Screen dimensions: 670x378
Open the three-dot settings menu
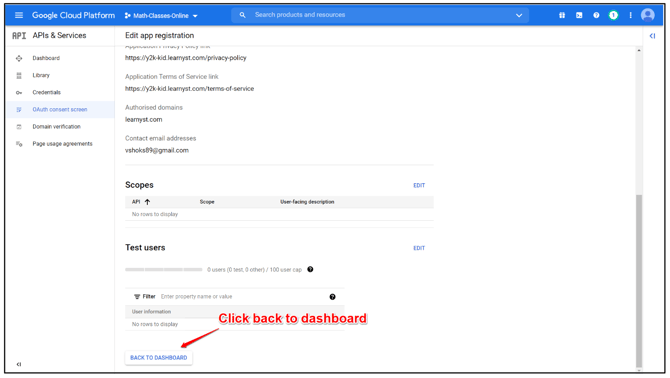630,15
